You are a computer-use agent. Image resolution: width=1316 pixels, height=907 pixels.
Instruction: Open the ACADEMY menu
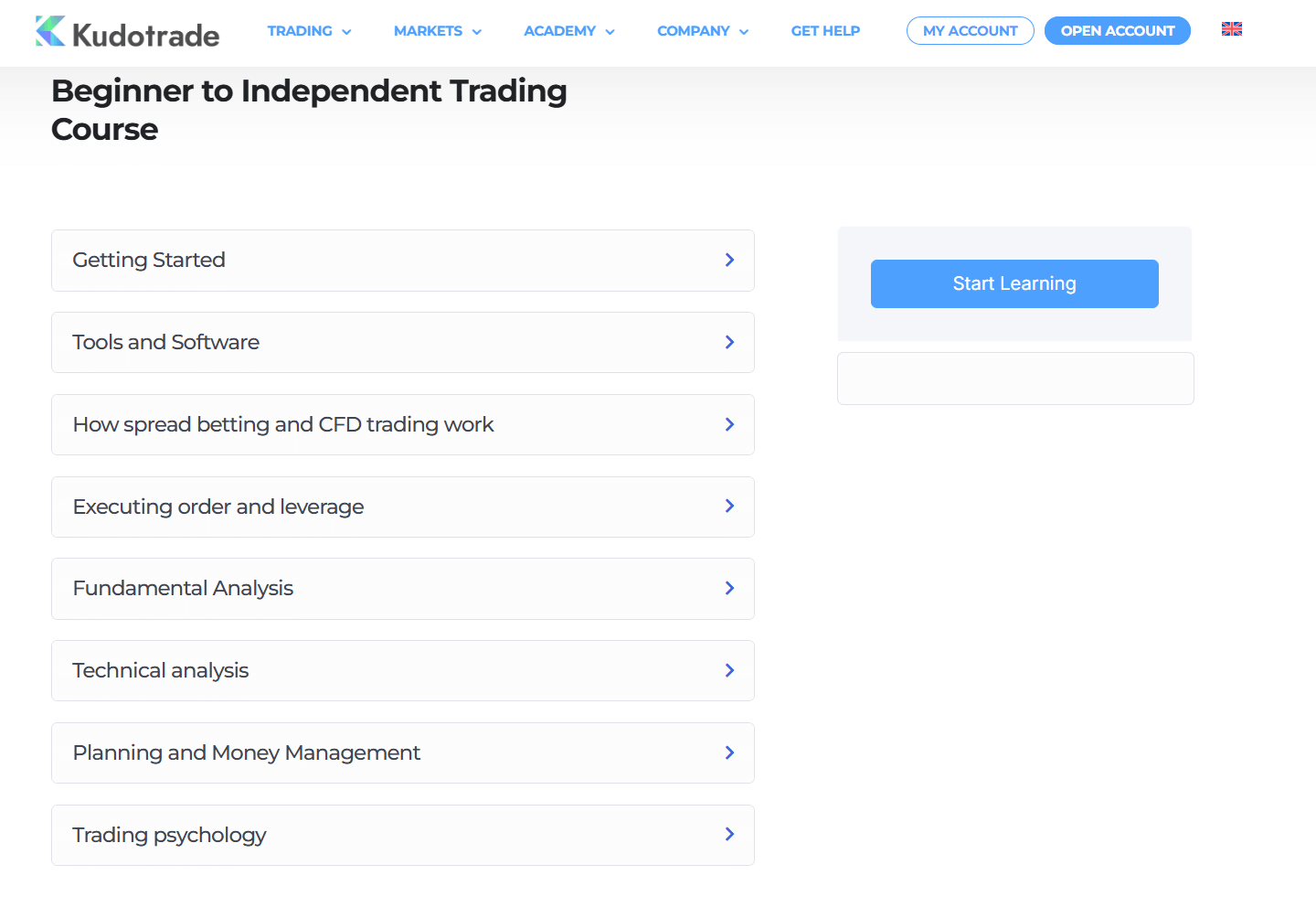point(569,31)
